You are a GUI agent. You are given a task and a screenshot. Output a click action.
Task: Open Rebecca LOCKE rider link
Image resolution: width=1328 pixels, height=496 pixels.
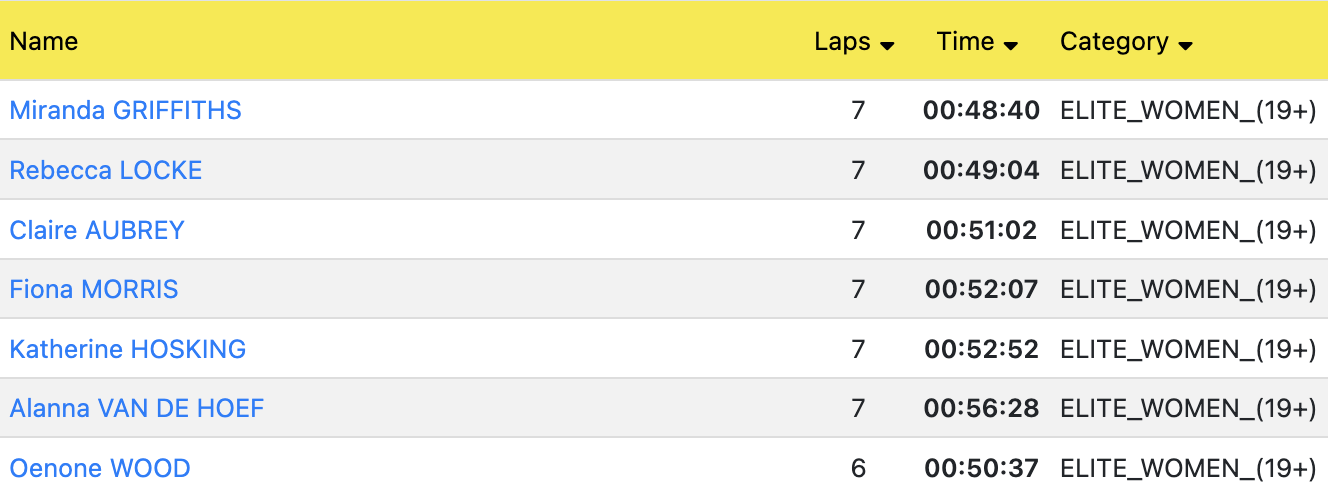tap(106, 170)
